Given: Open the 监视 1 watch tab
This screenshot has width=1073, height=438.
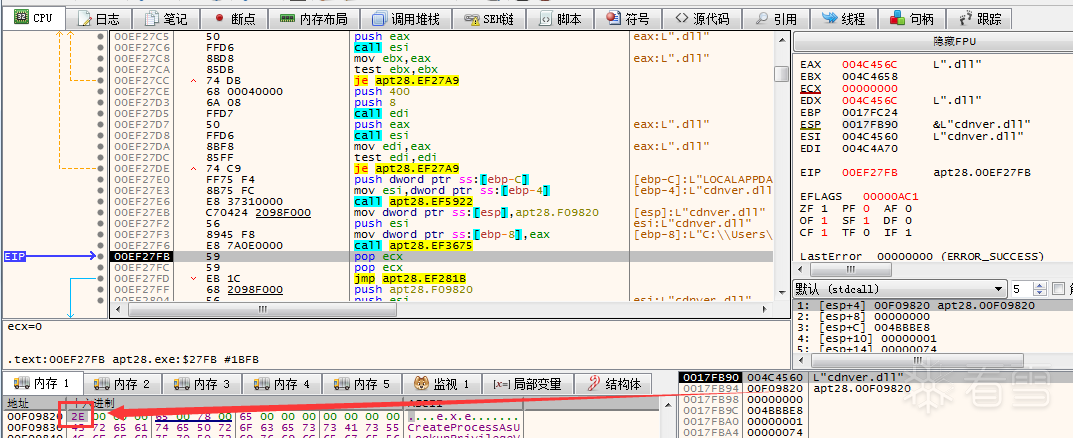Looking at the screenshot, I should coord(441,384).
